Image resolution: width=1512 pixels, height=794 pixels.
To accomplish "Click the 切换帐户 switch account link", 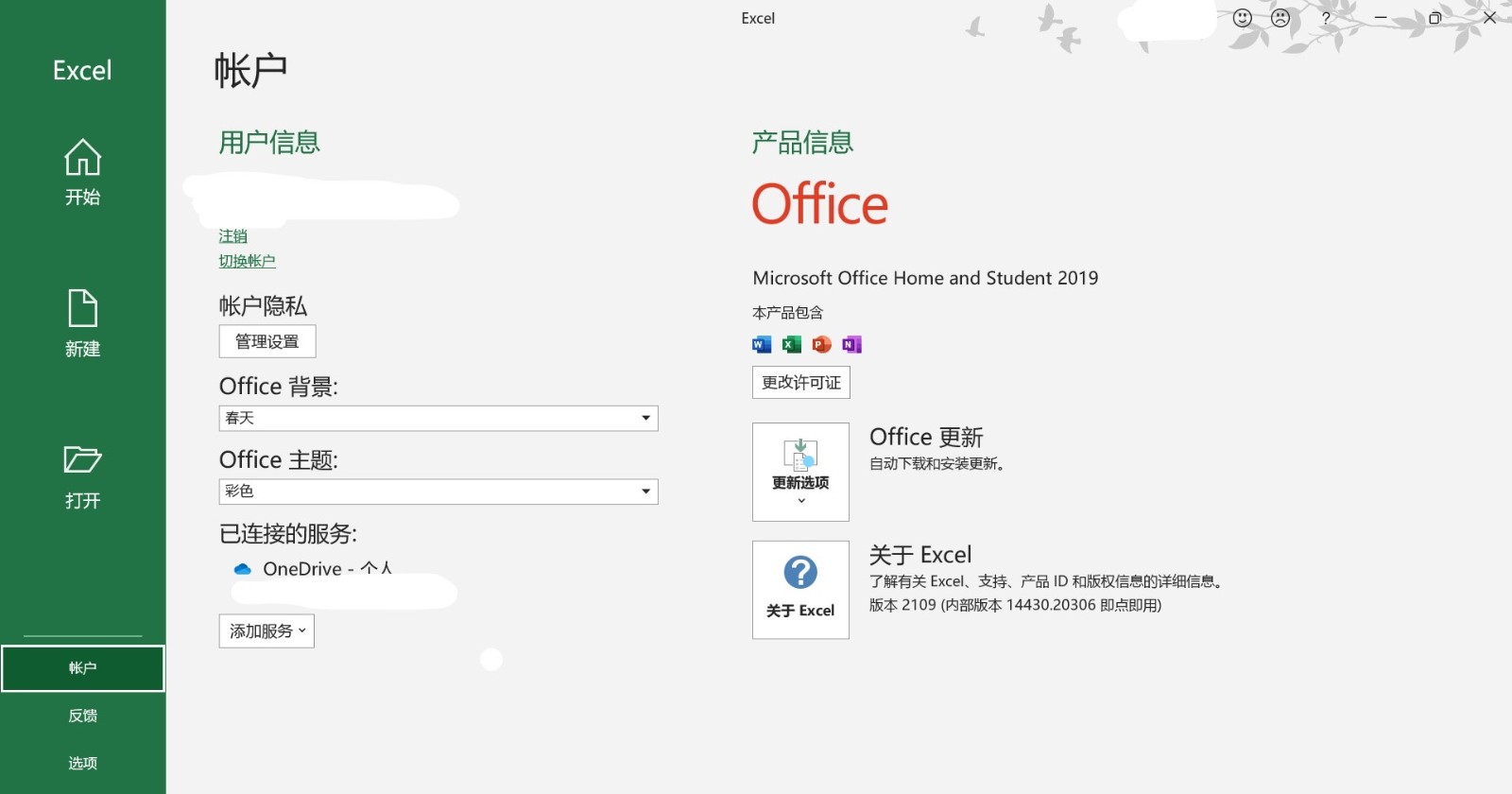I will [x=248, y=261].
